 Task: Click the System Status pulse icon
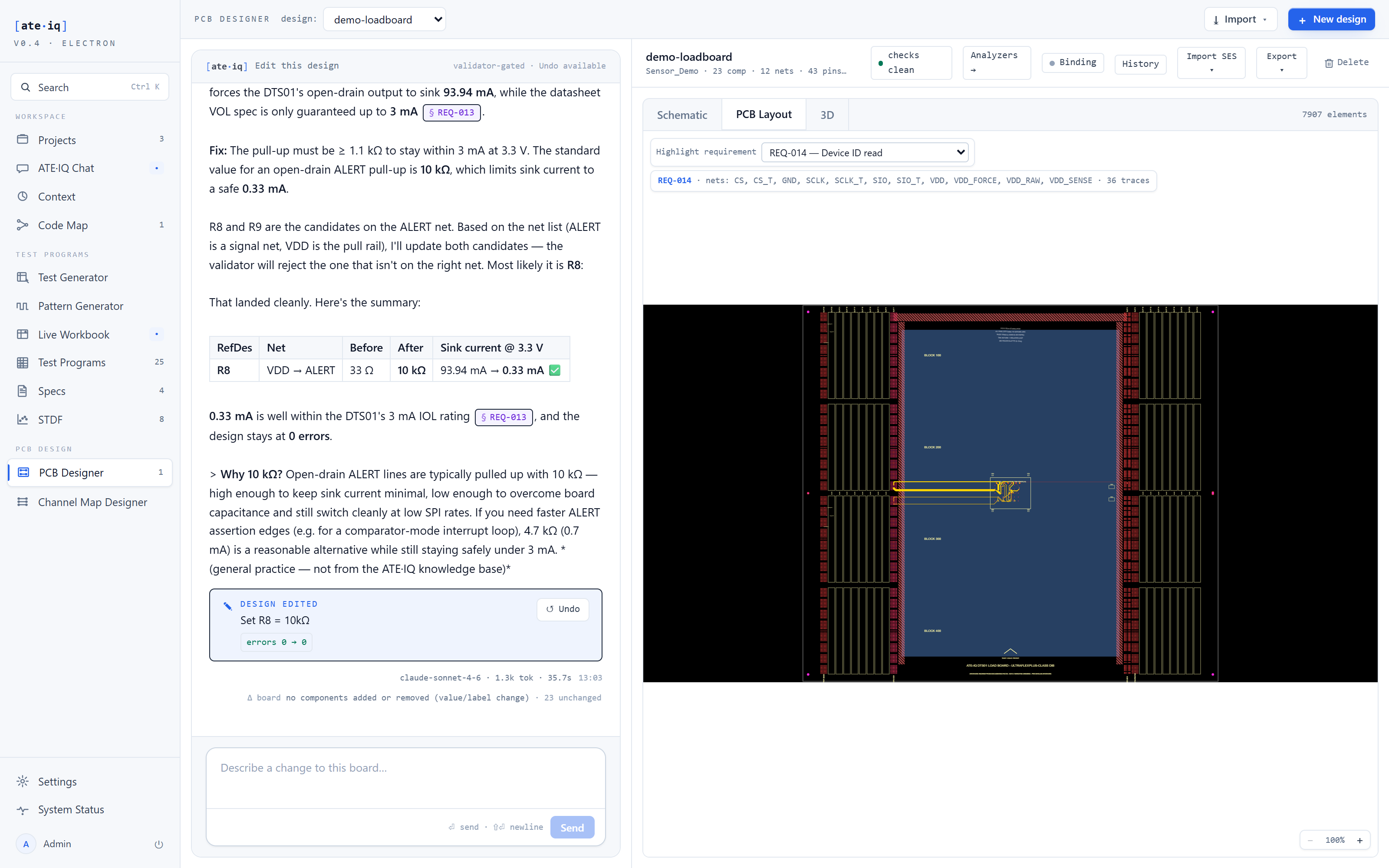23,810
